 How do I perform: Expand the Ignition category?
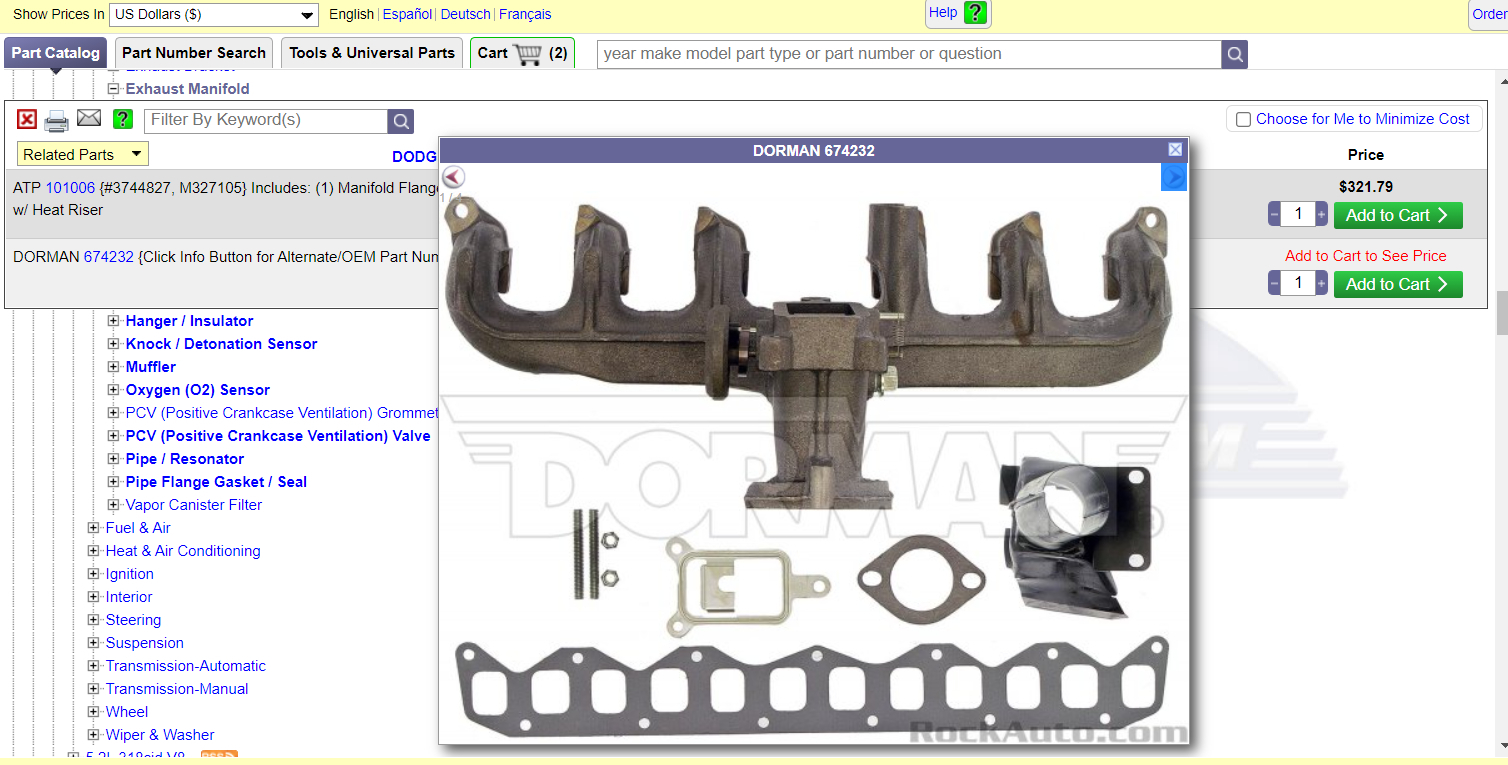click(93, 574)
